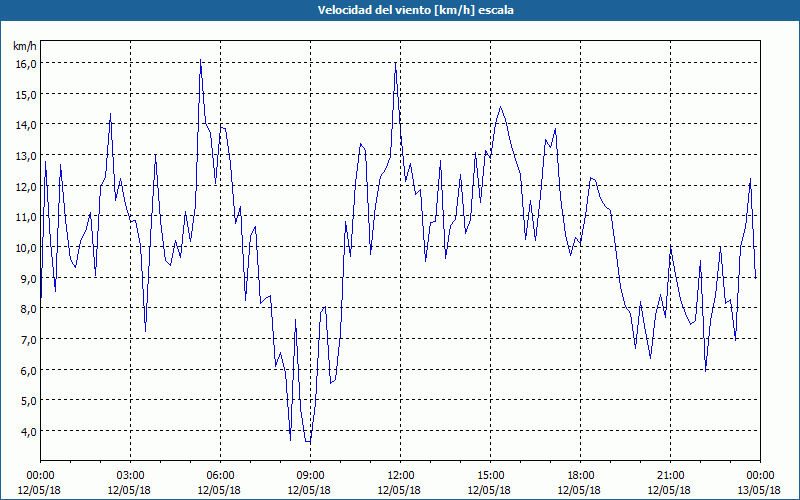Select the 9,0 y-axis value
This screenshot has width=800, height=500.
28,279
